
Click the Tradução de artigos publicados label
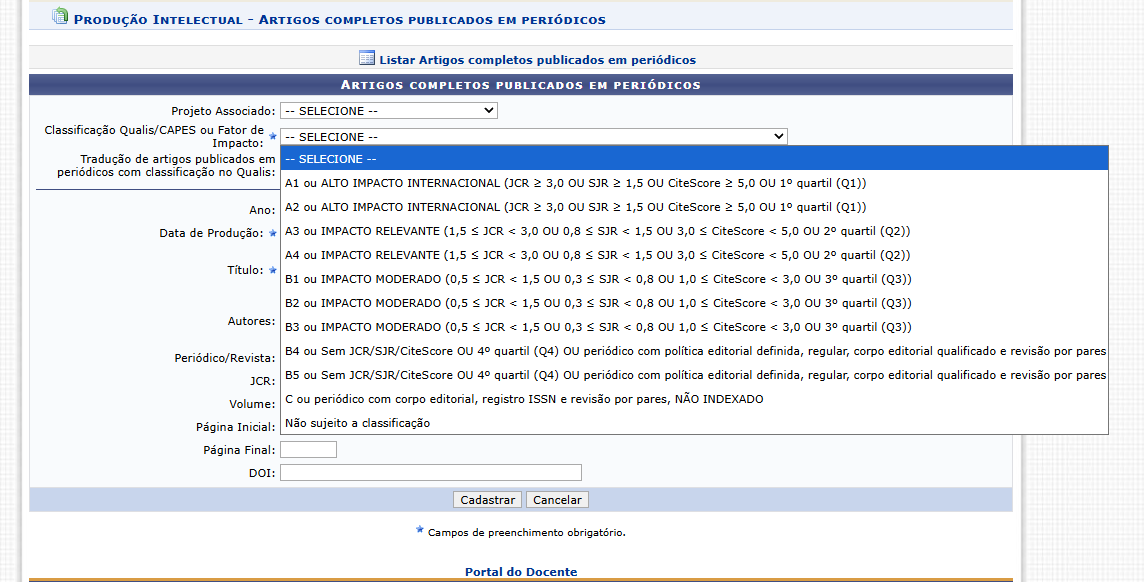pyautogui.click(x=166, y=166)
